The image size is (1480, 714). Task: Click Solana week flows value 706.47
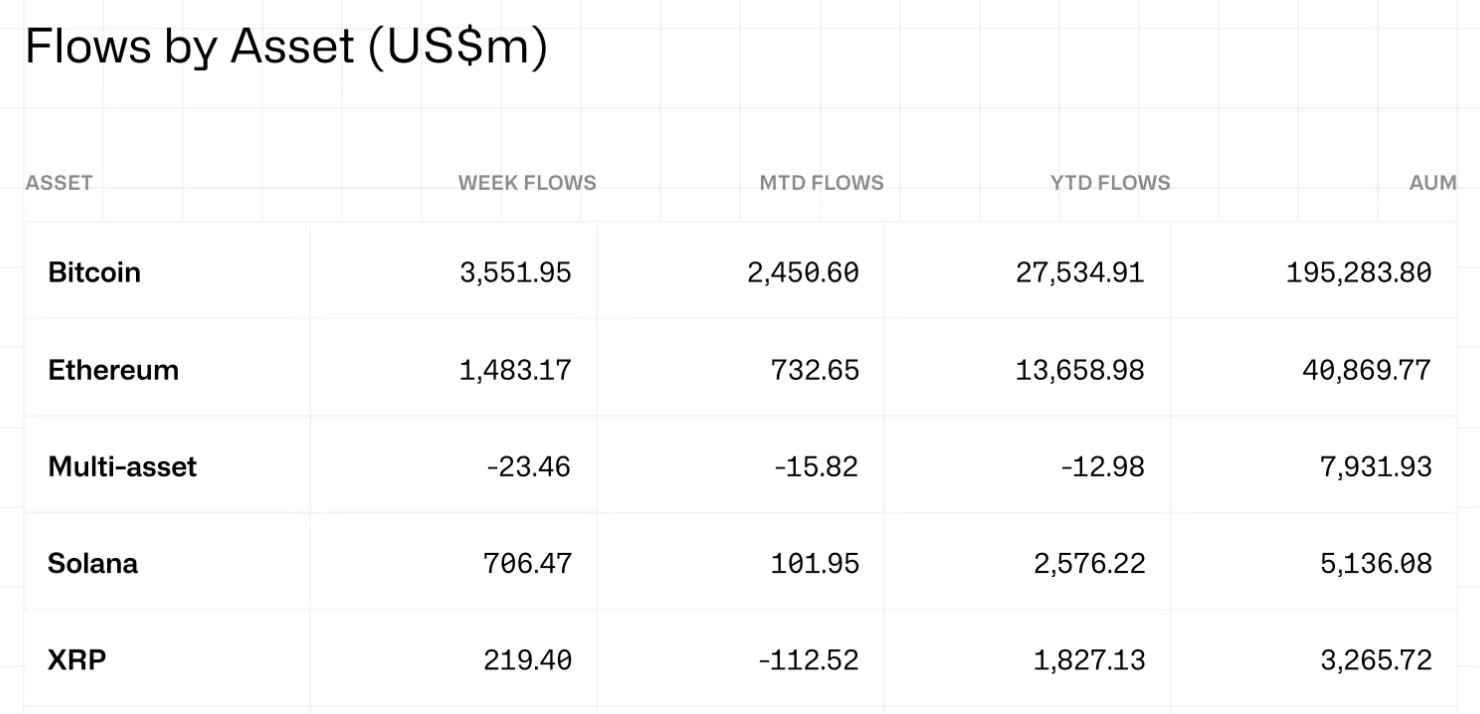(528, 564)
